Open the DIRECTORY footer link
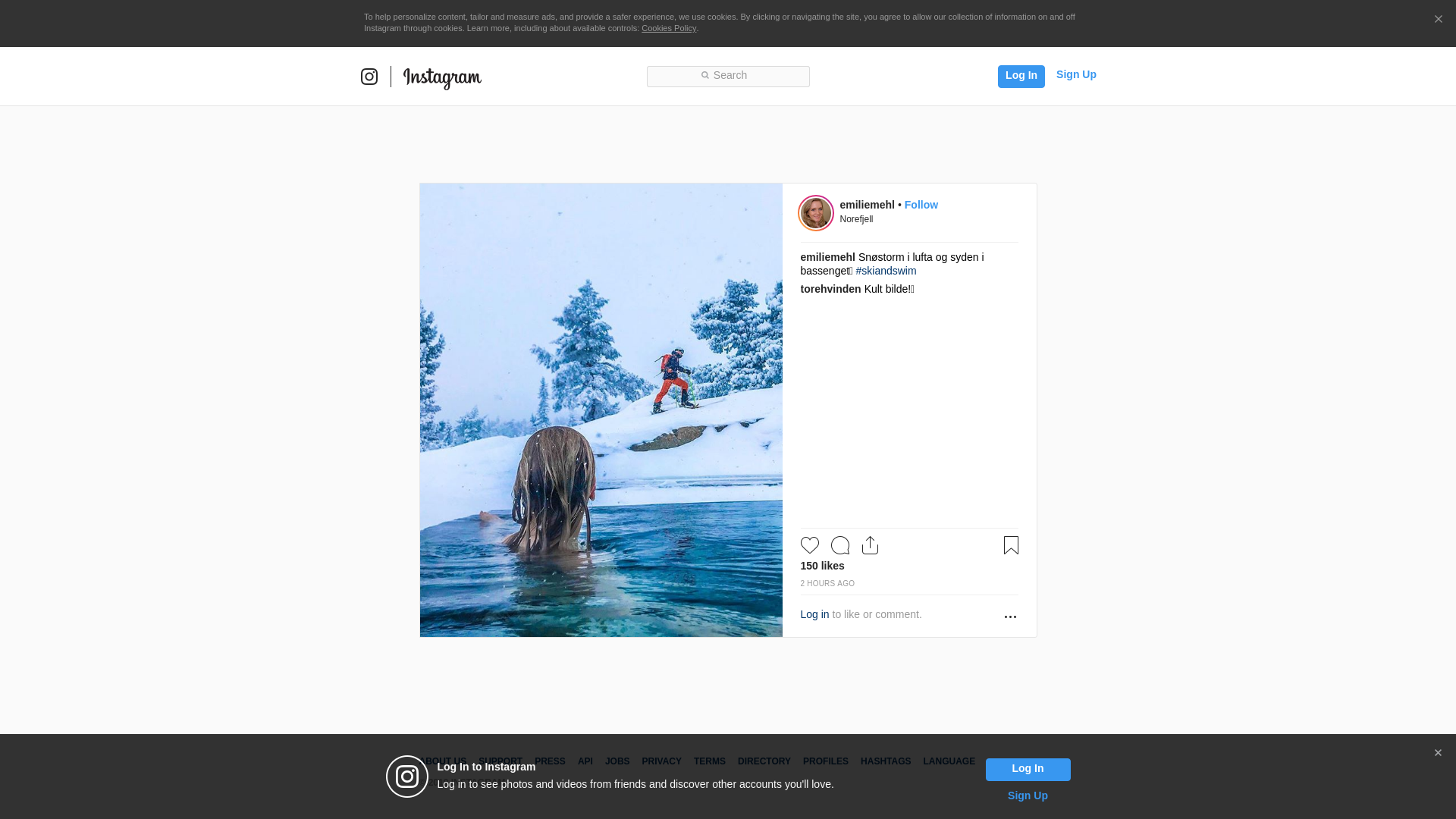This screenshot has width=1456, height=819. click(764, 761)
